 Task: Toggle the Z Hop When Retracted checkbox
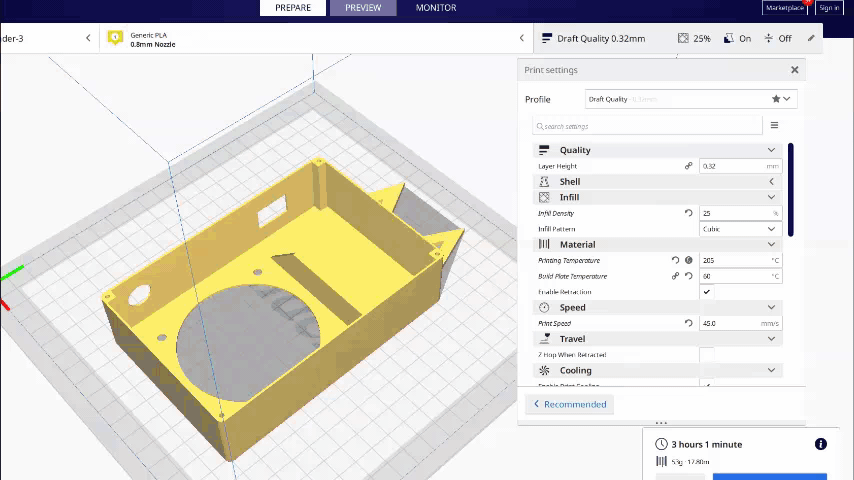point(706,355)
